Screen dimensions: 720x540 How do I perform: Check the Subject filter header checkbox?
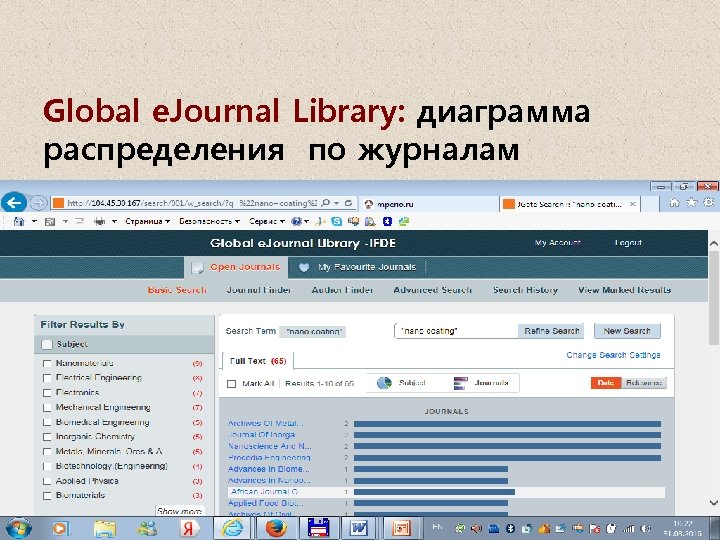tap(47, 344)
